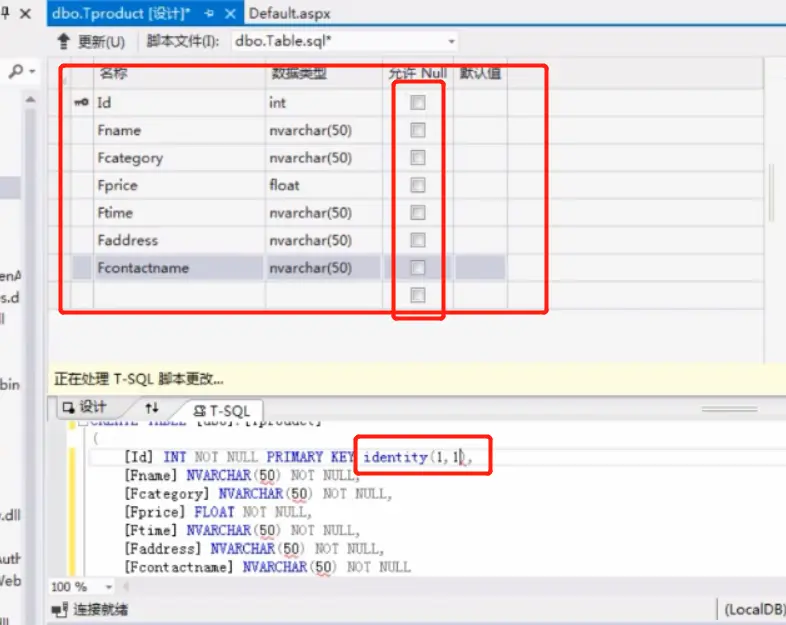Click the table designer vertical scrollbar
This screenshot has width=786, height=625.
coord(771,192)
